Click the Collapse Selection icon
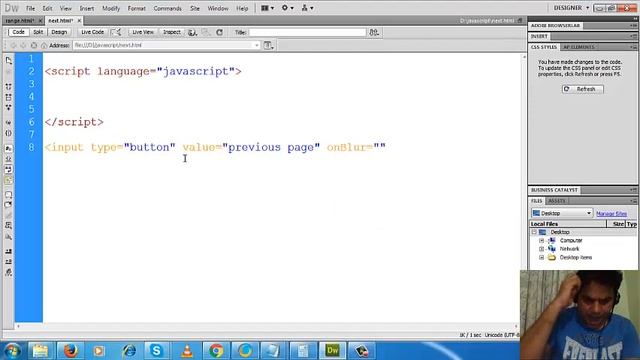 pyautogui.click(x=9, y=97)
